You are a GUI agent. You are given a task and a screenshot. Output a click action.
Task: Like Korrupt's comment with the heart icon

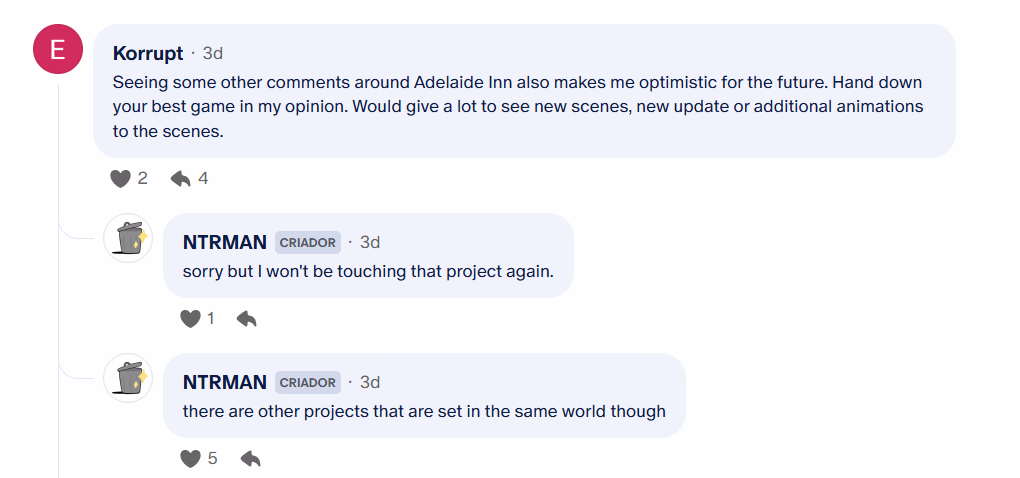pos(120,179)
